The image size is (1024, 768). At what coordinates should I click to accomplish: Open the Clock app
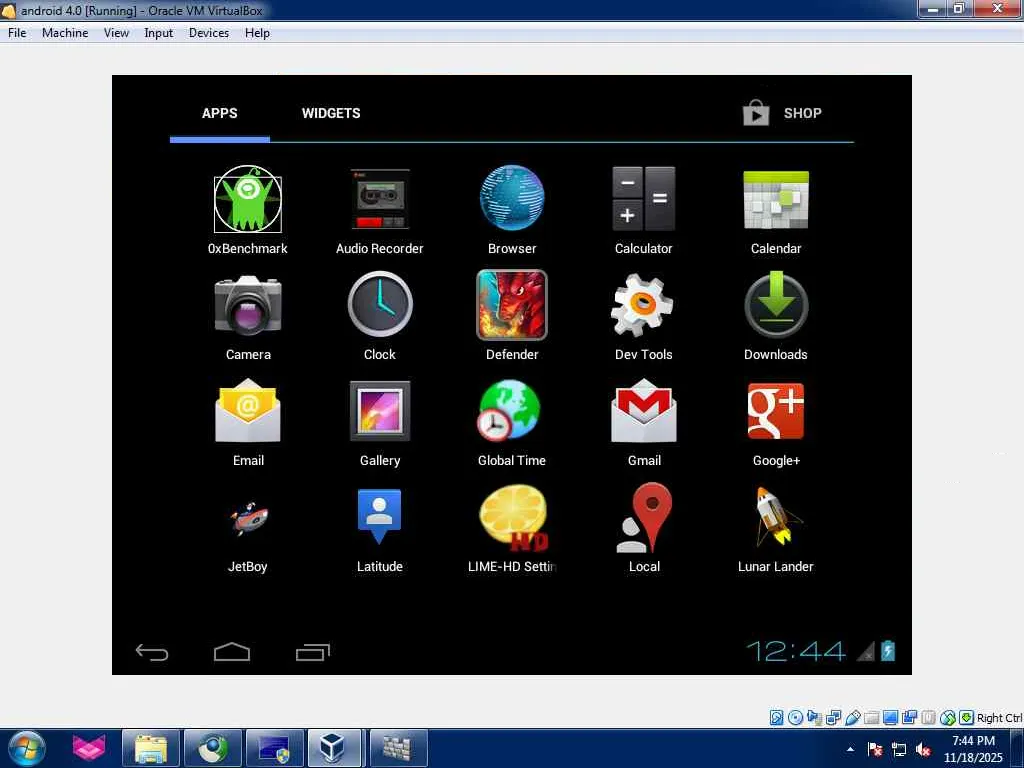point(379,316)
